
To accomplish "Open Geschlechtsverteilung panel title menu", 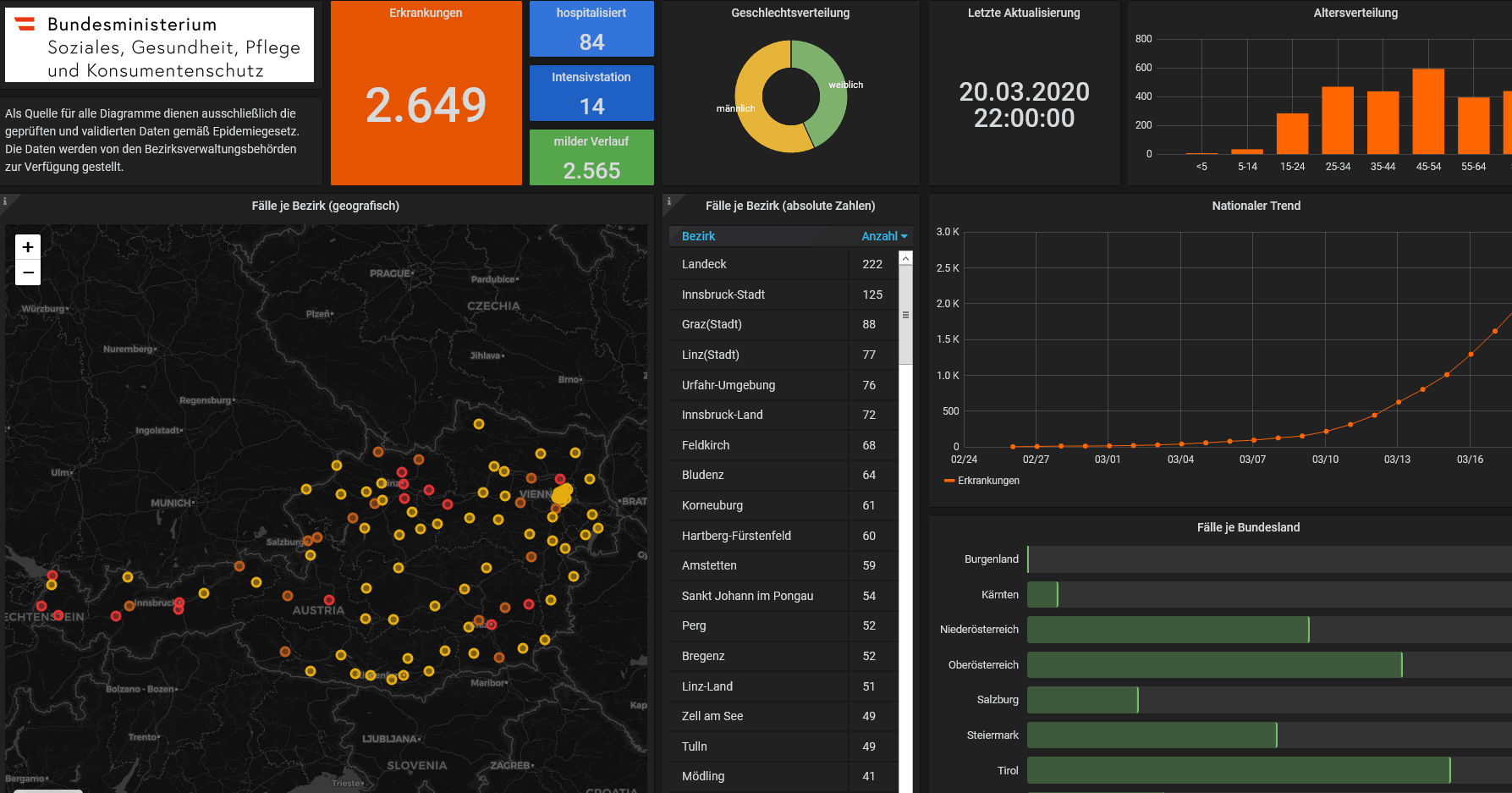I will [790, 13].
